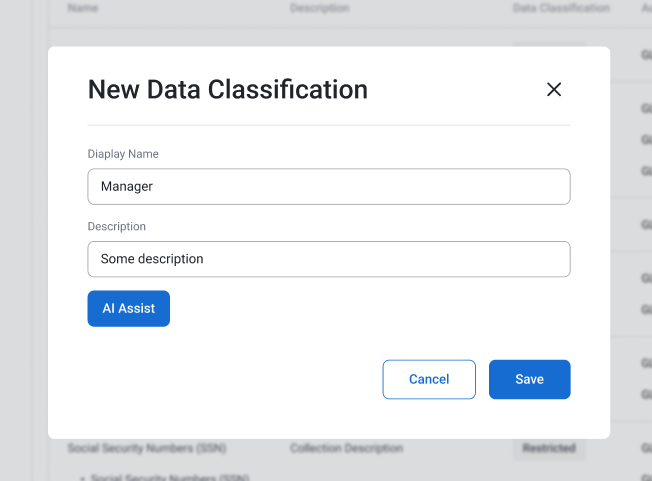Cancel the new data classification
This screenshot has height=481, width=652.
click(x=429, y=379)
